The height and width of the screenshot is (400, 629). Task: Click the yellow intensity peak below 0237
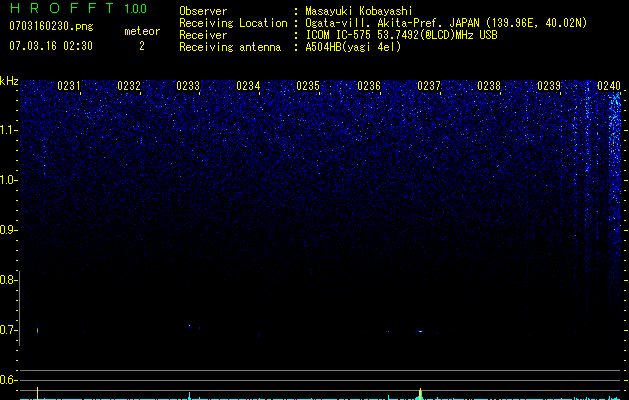tap(420, 393)
